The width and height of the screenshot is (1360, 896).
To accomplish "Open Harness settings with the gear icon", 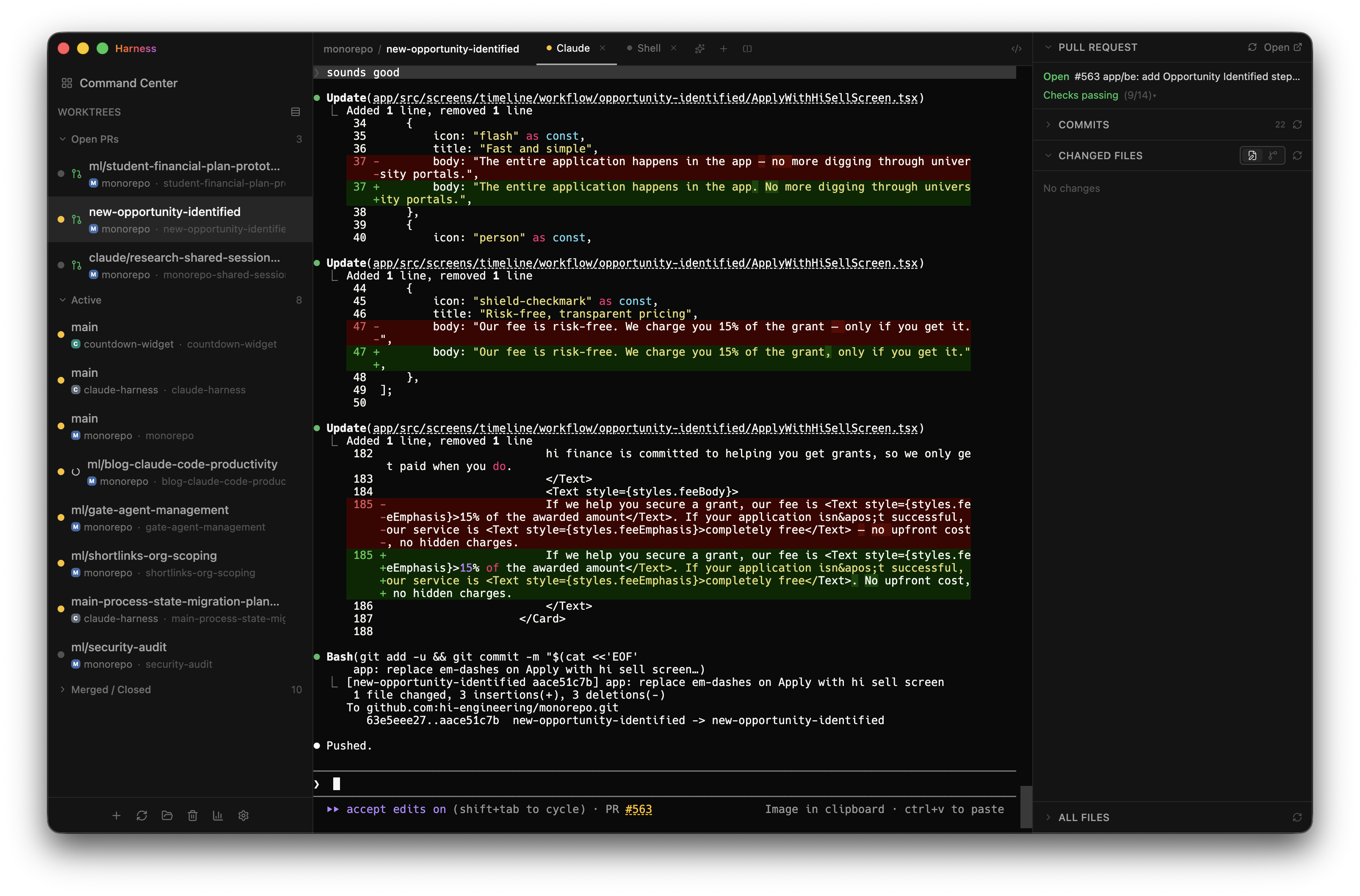I will (x=243, y=816).
